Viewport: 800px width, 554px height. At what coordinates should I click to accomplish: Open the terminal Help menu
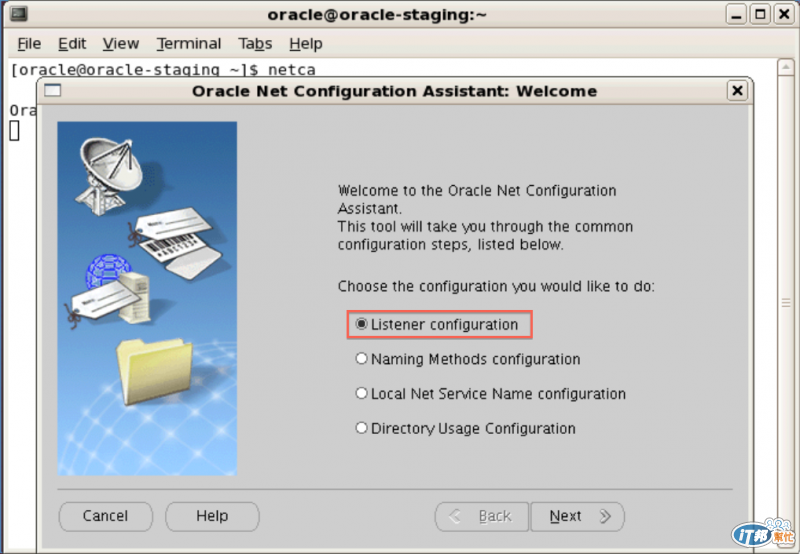pos(306,44)
